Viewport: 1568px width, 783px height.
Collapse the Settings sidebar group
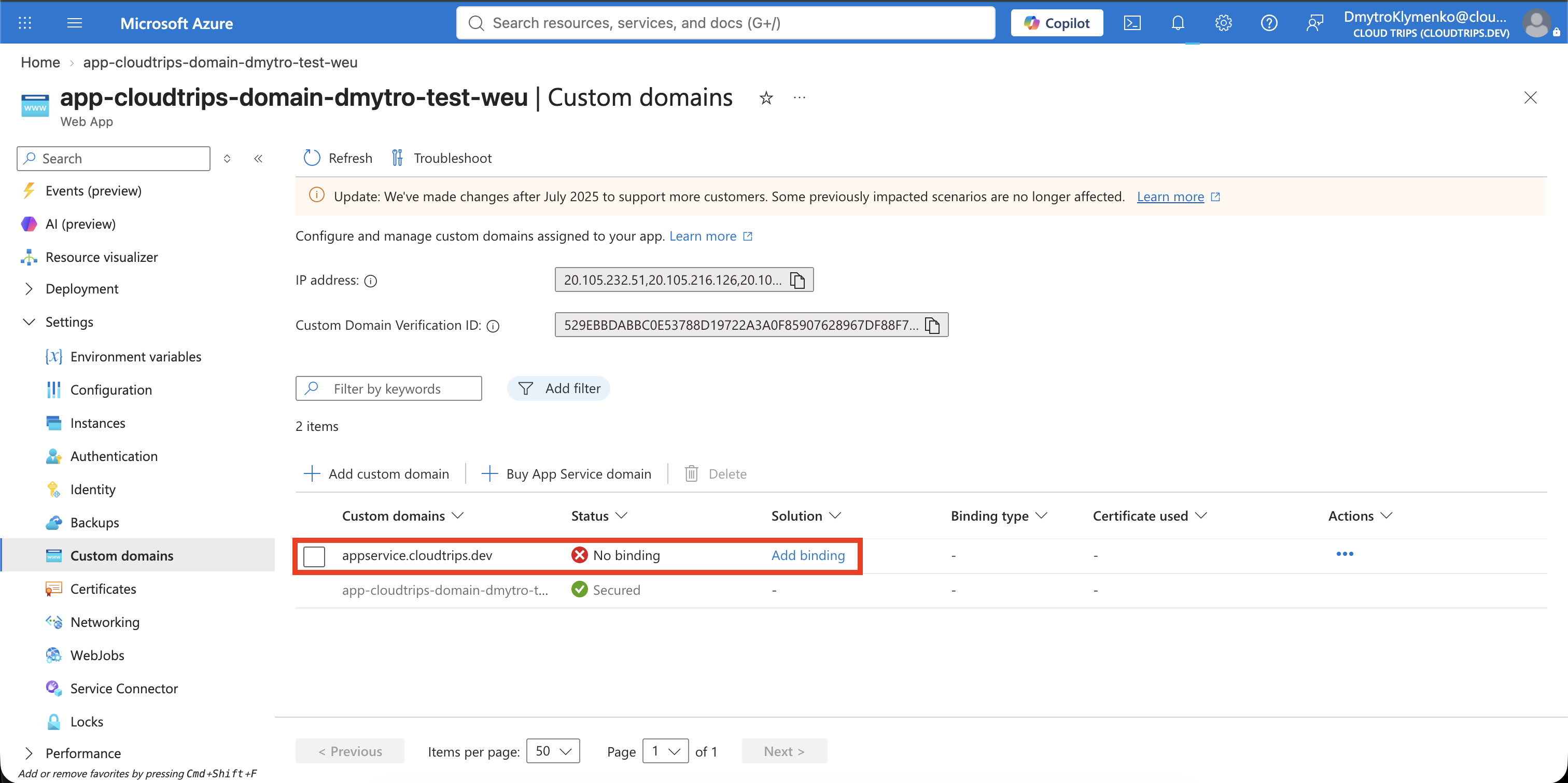(29, 322)
